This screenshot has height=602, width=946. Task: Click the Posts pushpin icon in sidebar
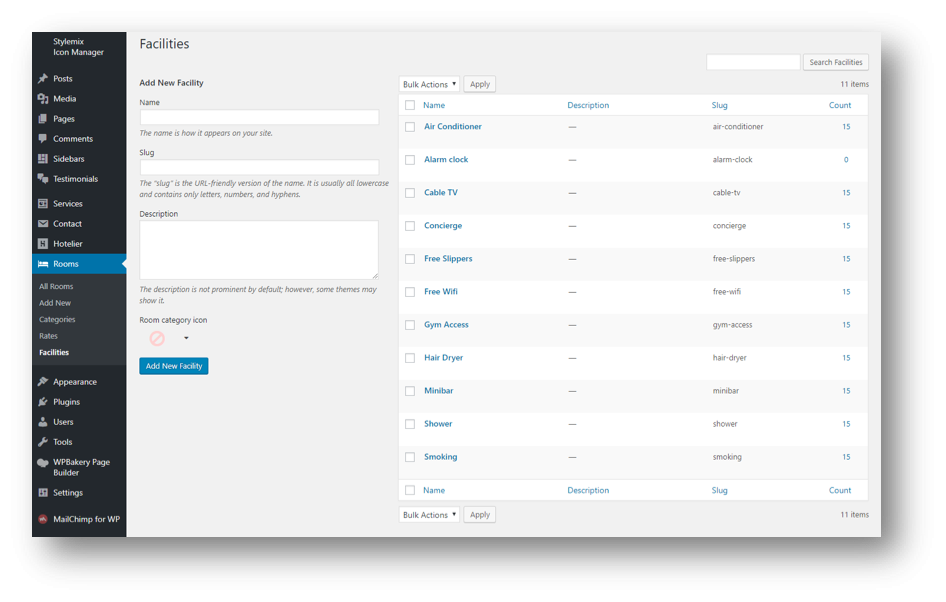pos(43,79)
